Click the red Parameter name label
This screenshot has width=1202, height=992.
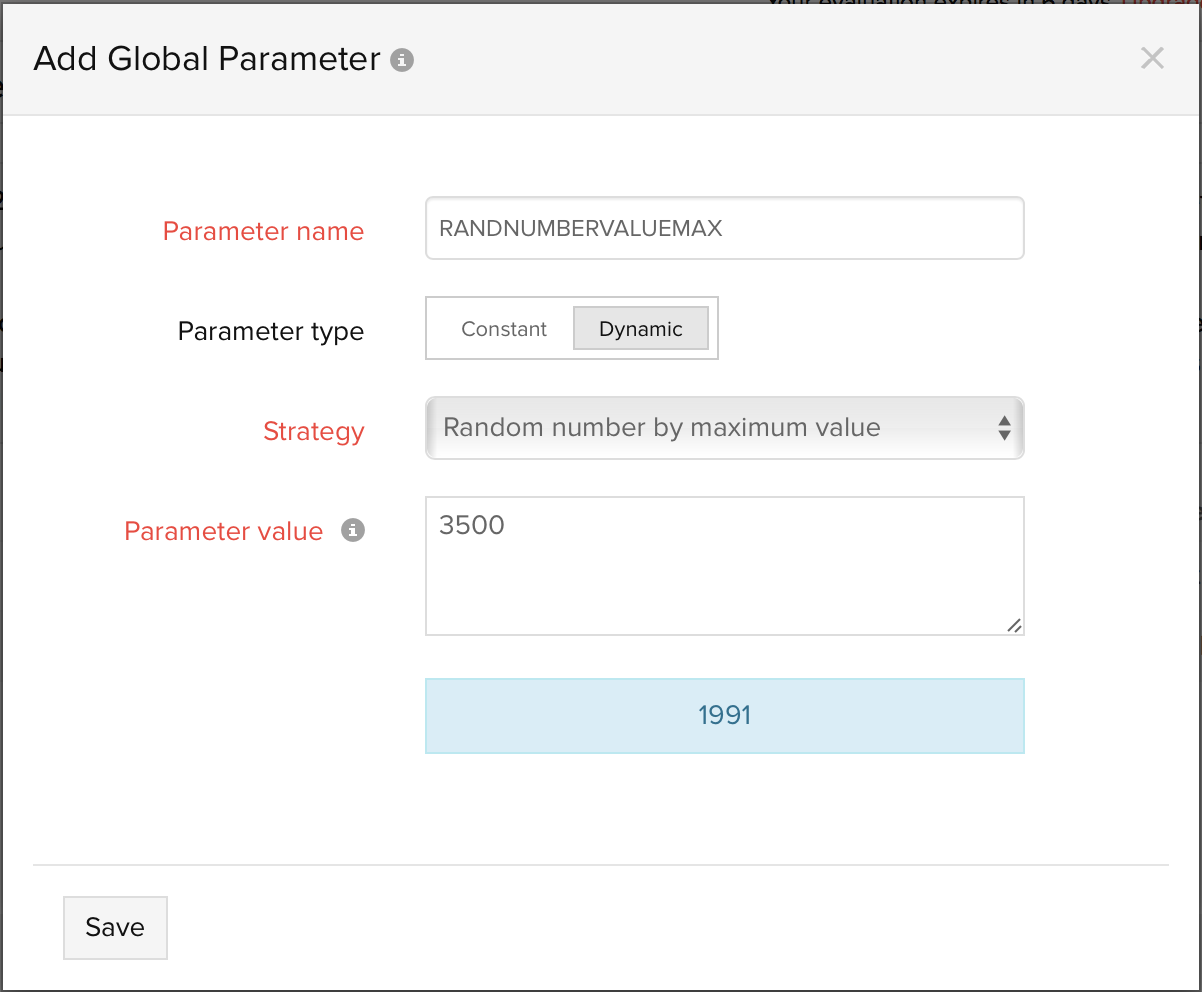pos(263,231)
